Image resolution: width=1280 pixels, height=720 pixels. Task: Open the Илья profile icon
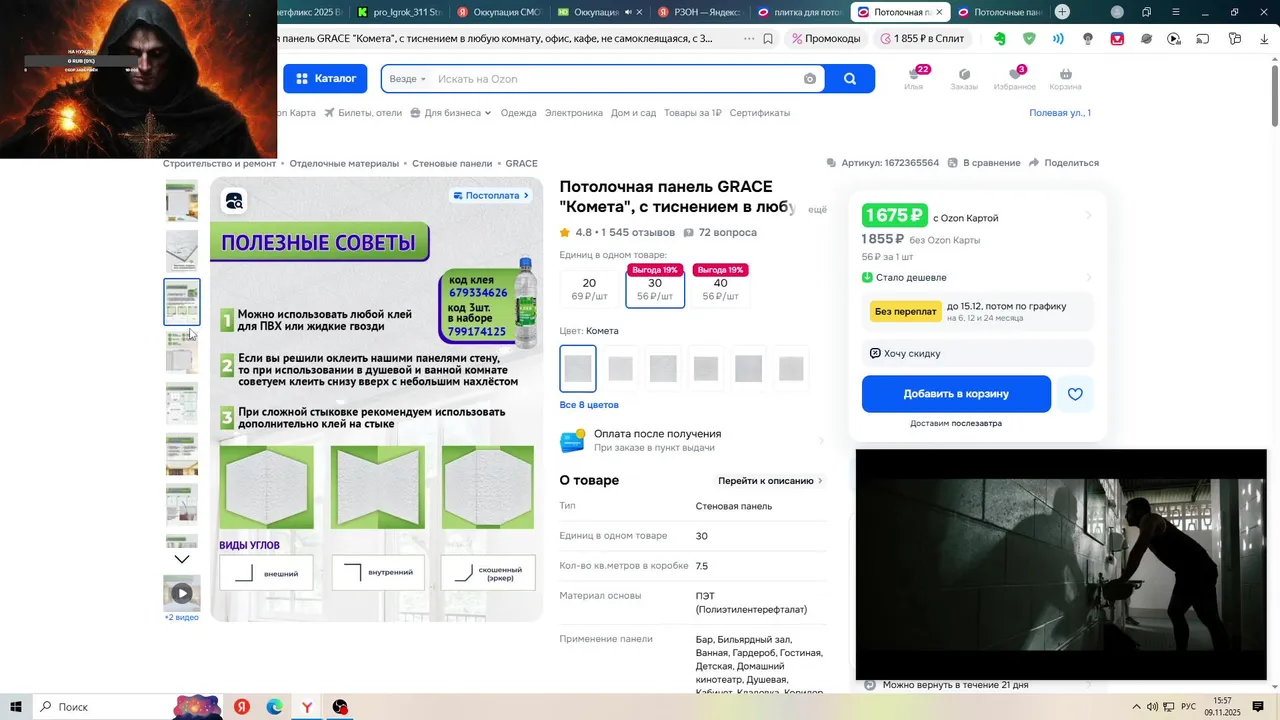pos(914,79)
